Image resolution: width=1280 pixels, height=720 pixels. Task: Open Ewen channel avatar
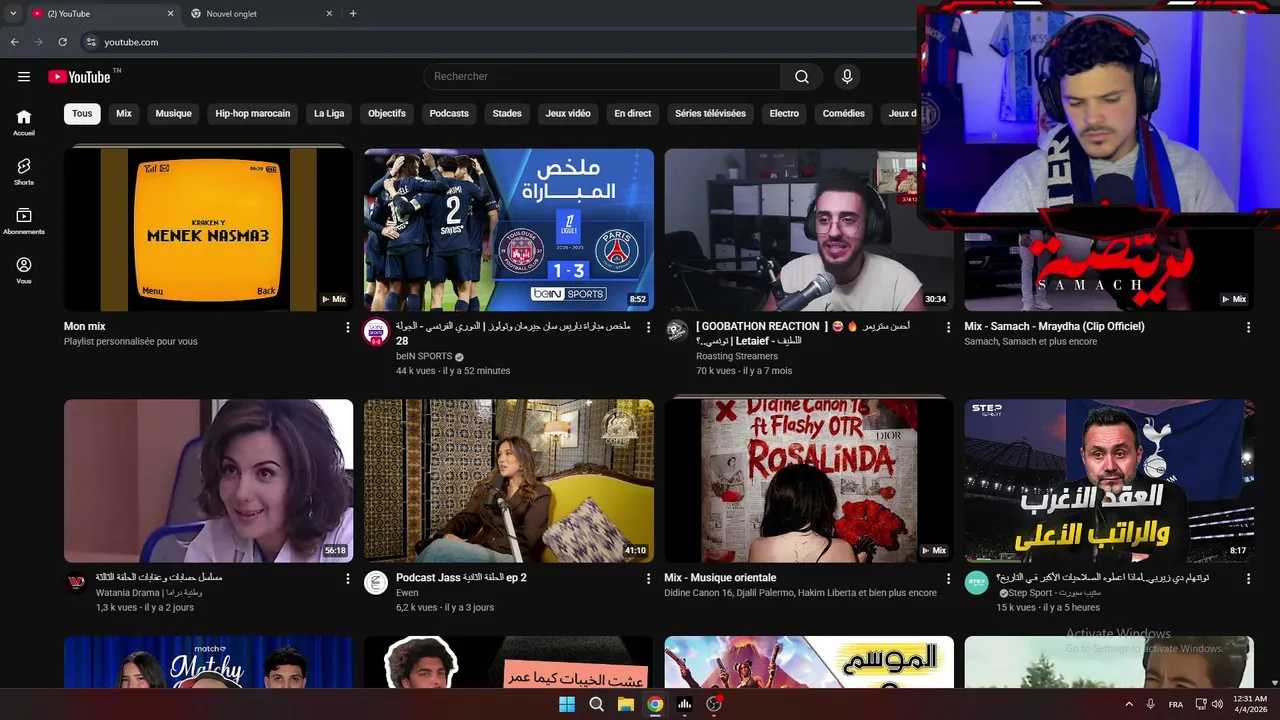(376, 583)
